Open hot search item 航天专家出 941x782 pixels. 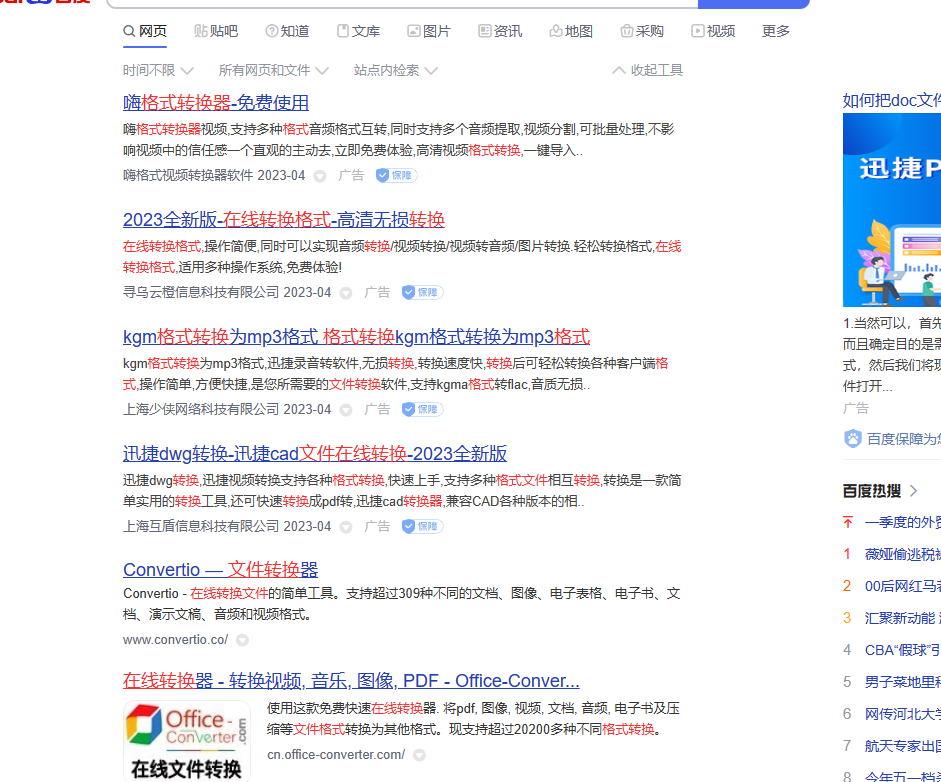tap(903, 746)
